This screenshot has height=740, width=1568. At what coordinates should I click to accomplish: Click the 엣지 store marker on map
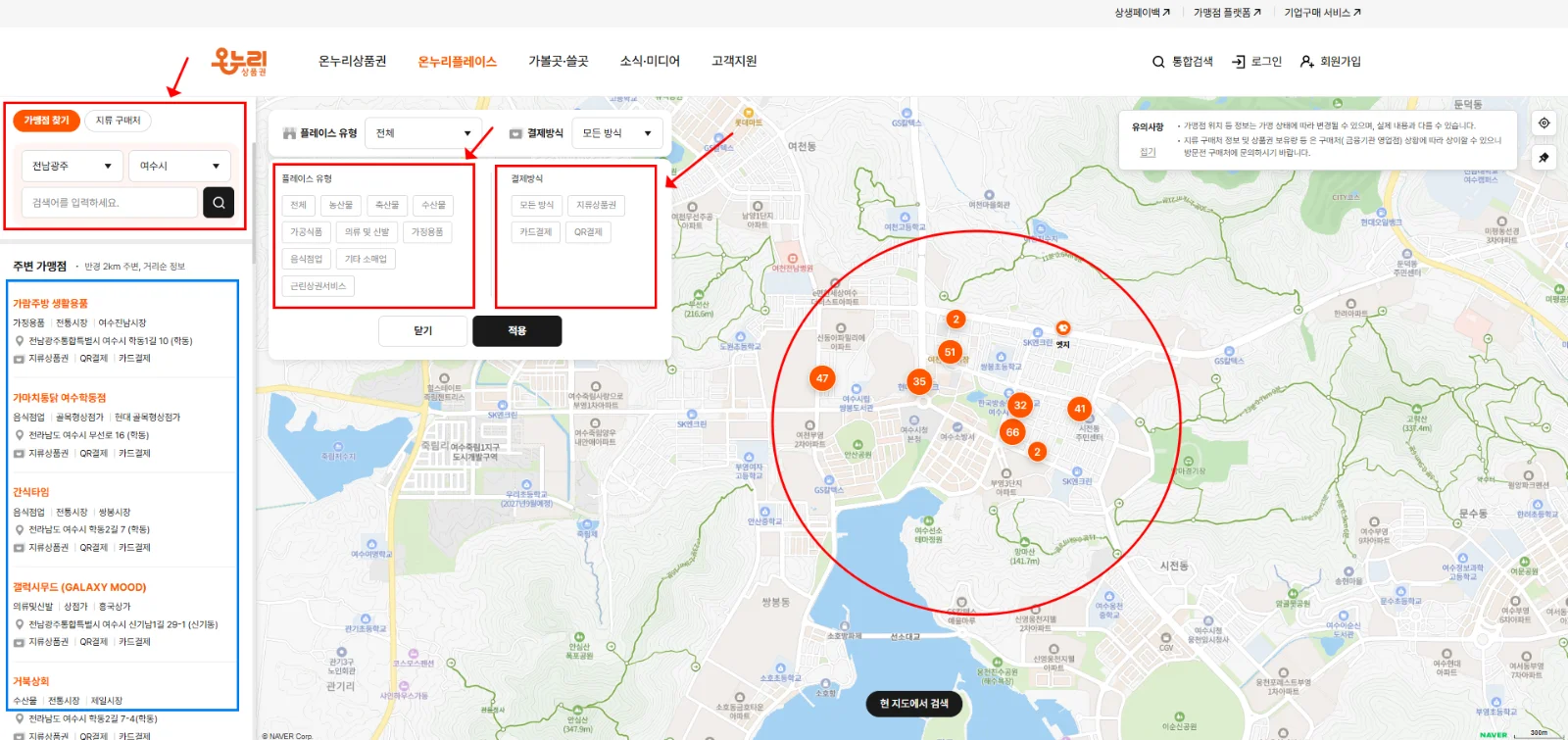point(1062,328)
